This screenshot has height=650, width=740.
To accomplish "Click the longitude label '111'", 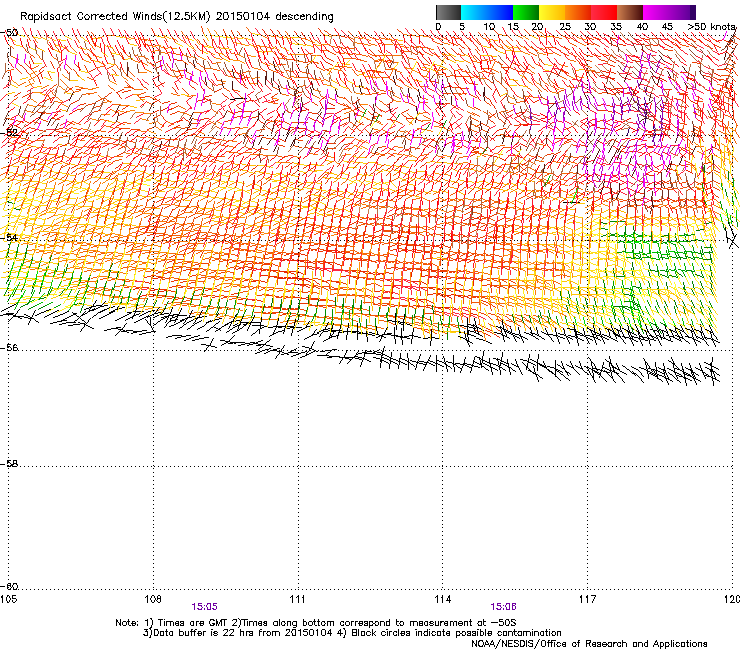I will click(x=297, y=599).
